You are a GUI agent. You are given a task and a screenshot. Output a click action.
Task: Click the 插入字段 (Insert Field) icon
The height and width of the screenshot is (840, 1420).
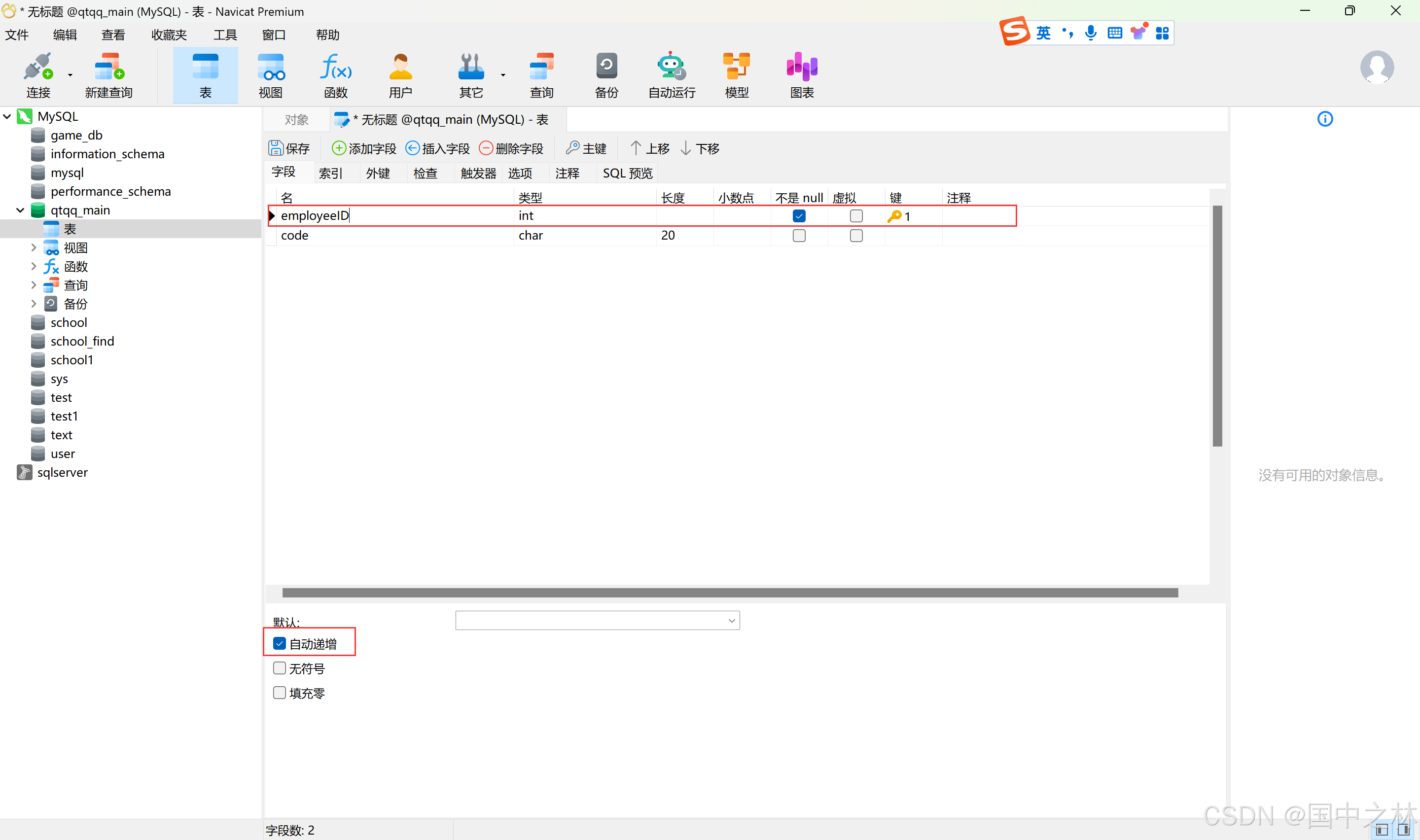tap(436, 148)
